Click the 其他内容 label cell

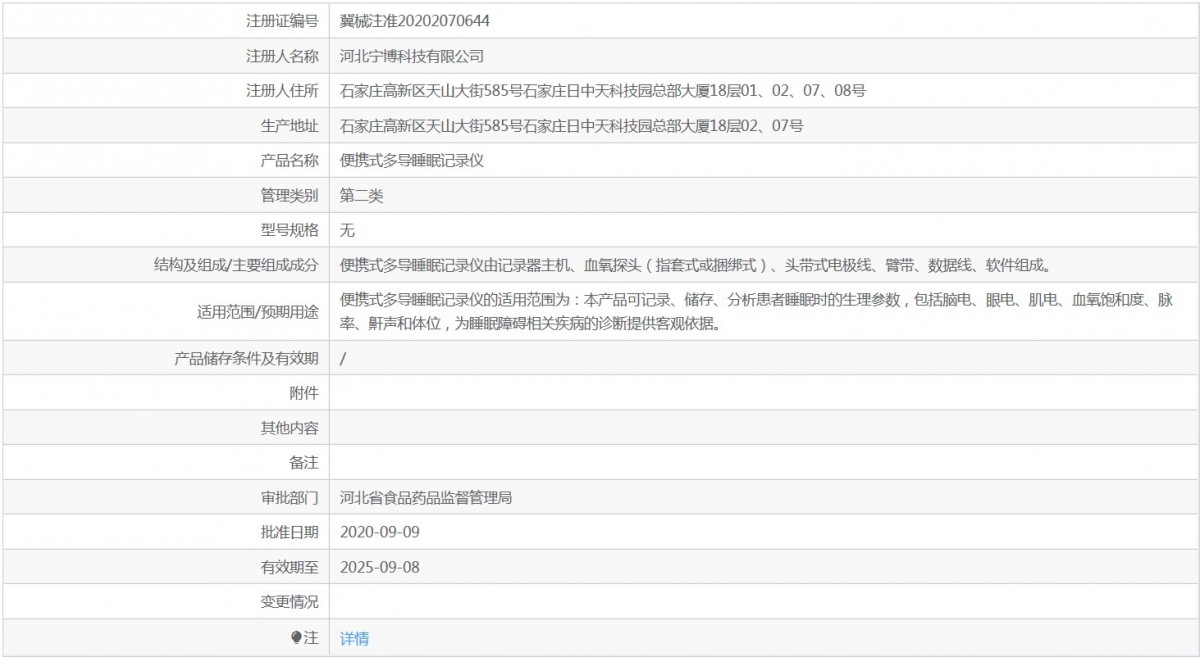pos(165,428)
